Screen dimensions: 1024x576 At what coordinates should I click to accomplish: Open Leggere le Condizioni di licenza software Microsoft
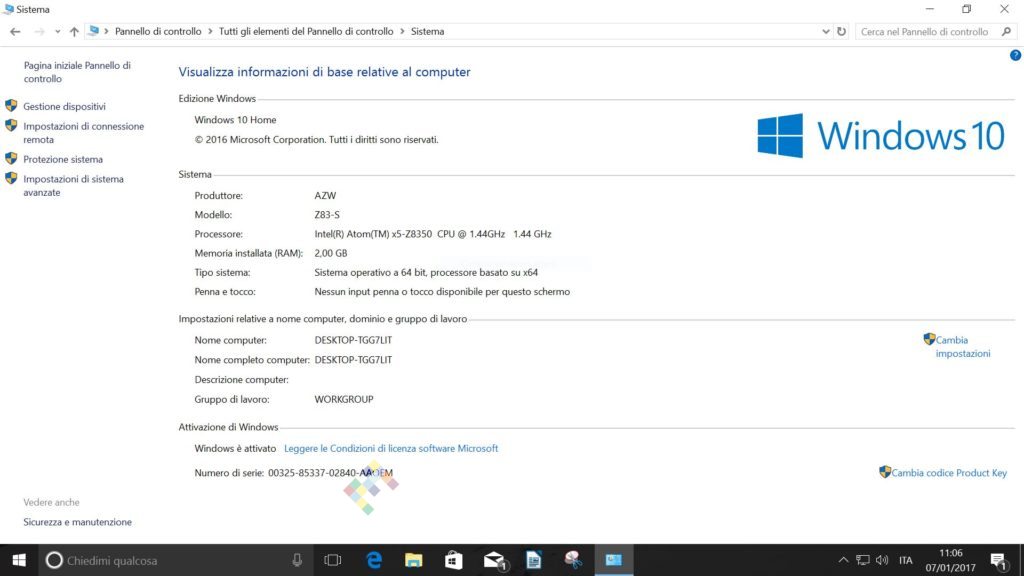click(x=391, y=449)
